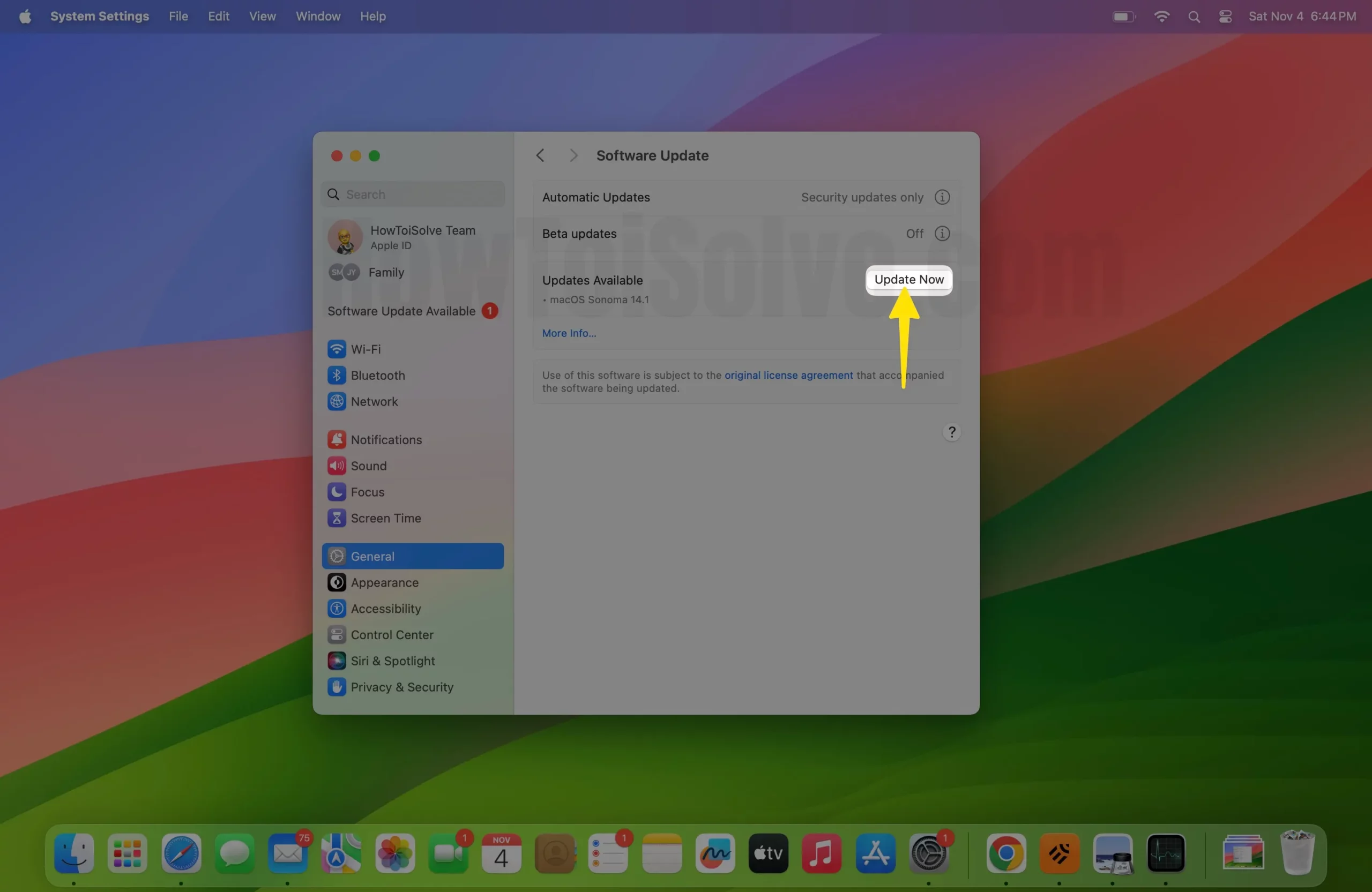
Task: Click the Spotlight search icon in menu bar
Action: tap(1194, 17)
